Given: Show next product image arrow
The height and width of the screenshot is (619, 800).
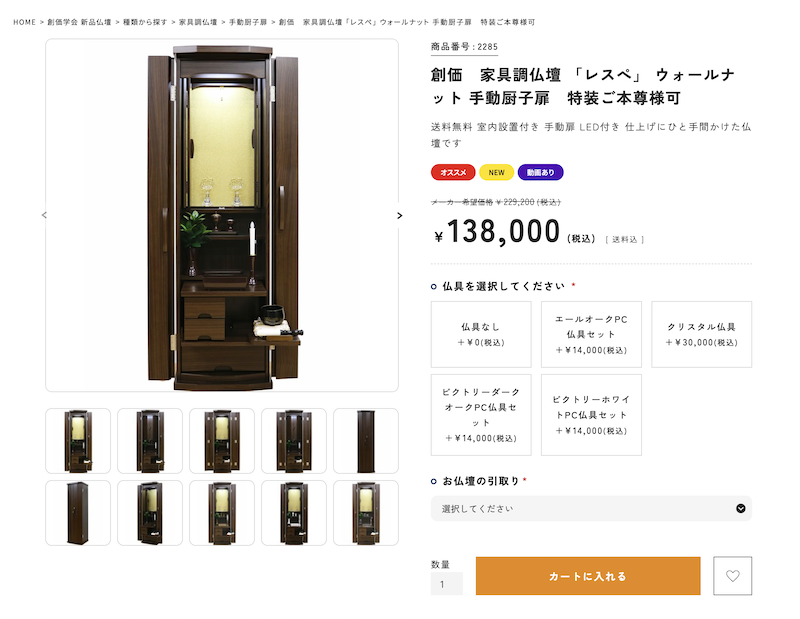Looking at the screenshot, I should (399, 215).
